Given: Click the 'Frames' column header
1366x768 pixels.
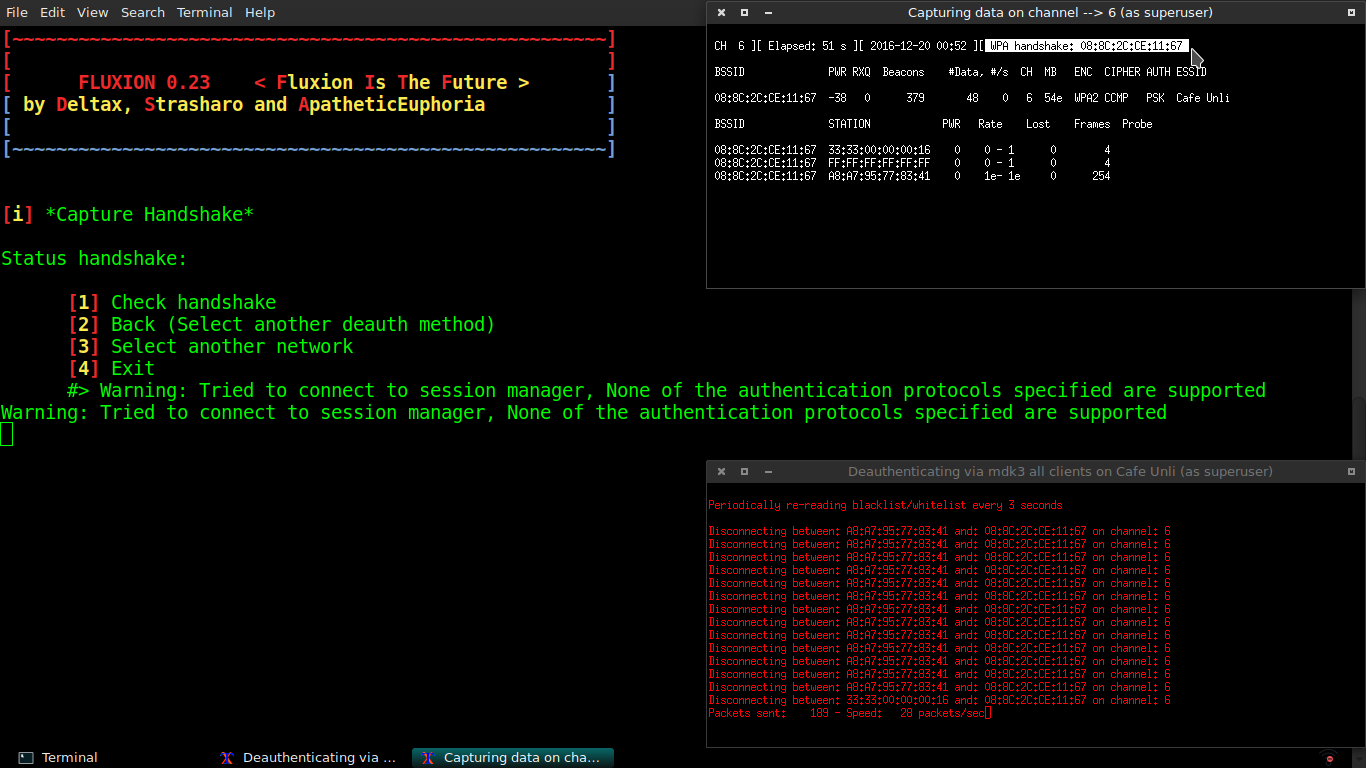Looking at the screenshot, I should tap(1092, 124).
